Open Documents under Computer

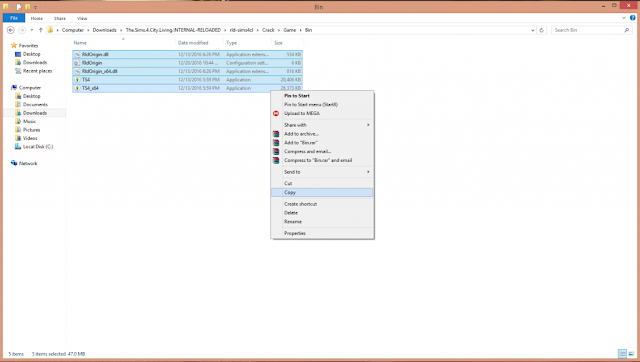point(35,104)
